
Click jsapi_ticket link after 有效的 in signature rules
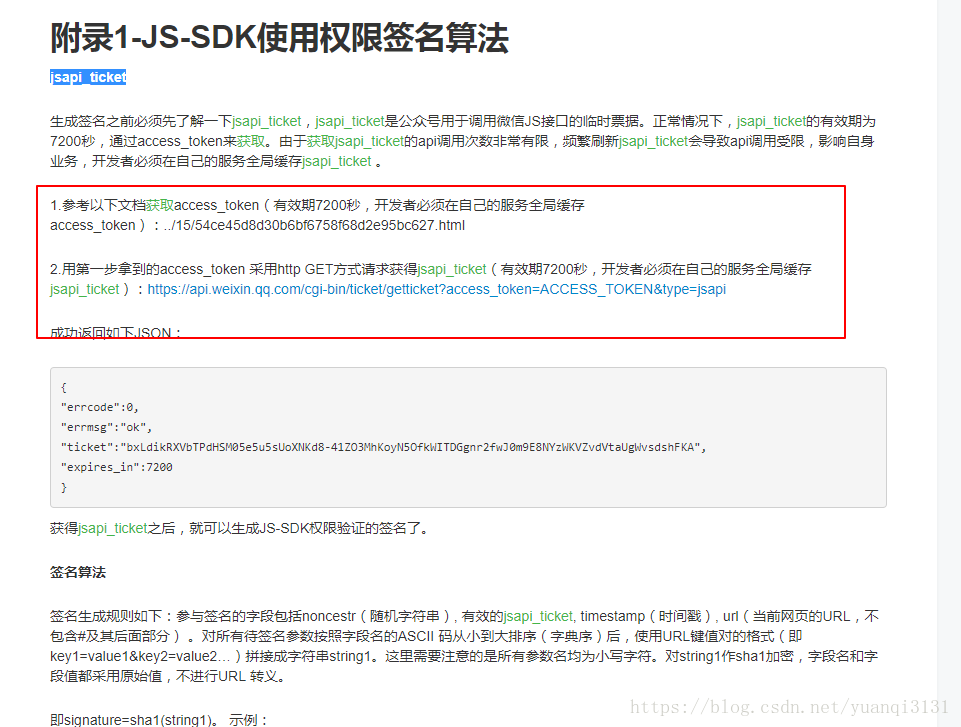pyautogui.click(x=538, y=616)
